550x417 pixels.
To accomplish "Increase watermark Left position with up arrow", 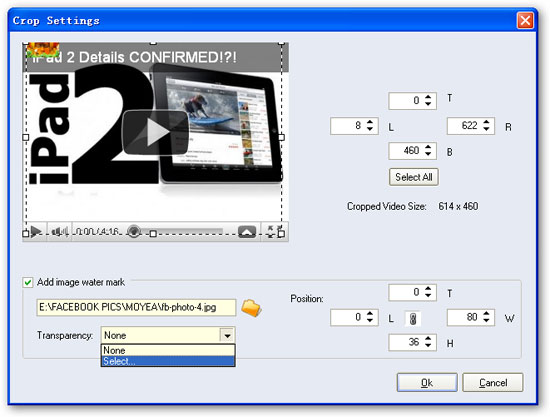I will pos(370,314).
